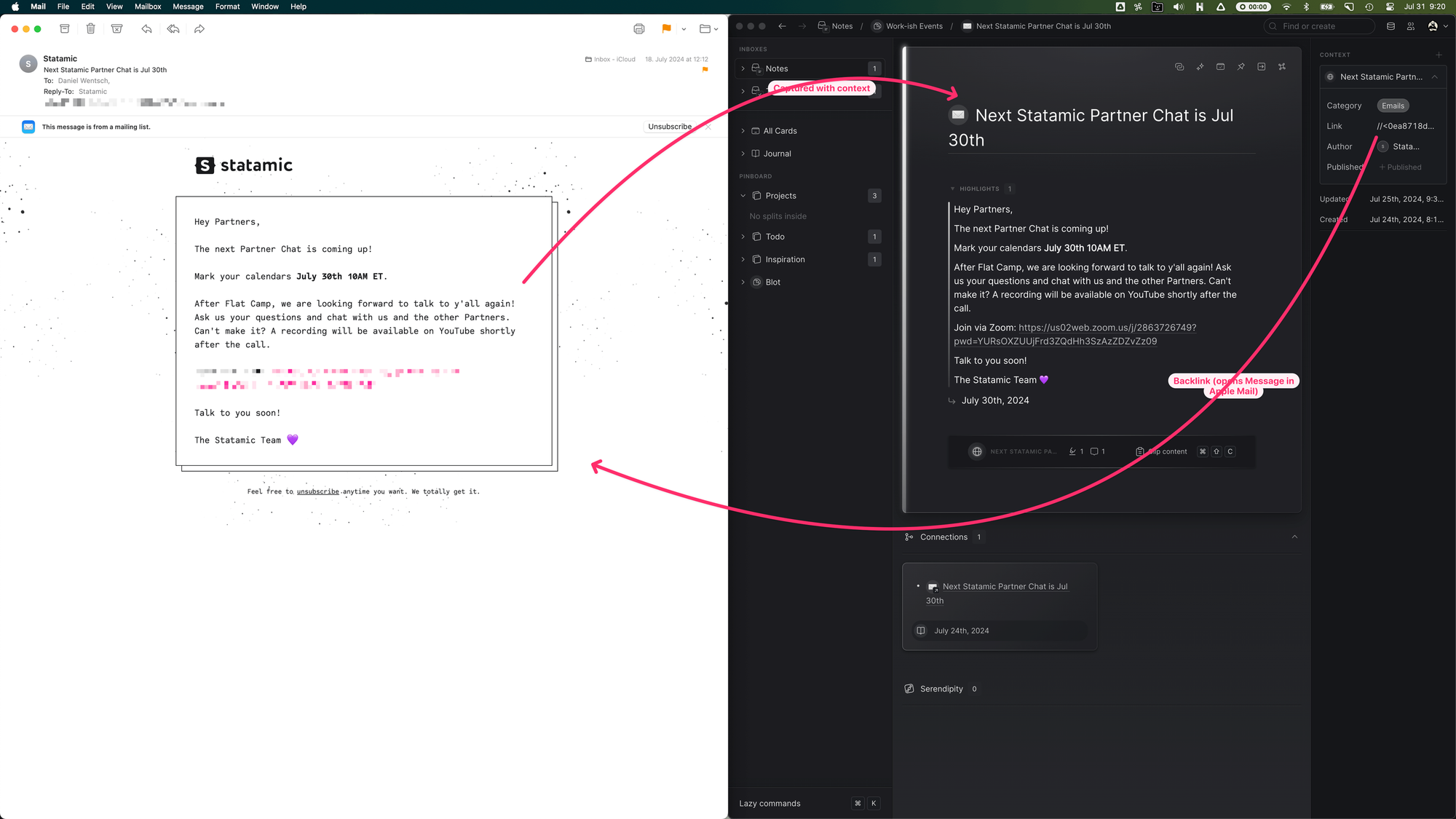The height and width of the screenshot is (819, 1456).
Task: Select the All Cards icon in the sidebar
Action: (756, 130)
